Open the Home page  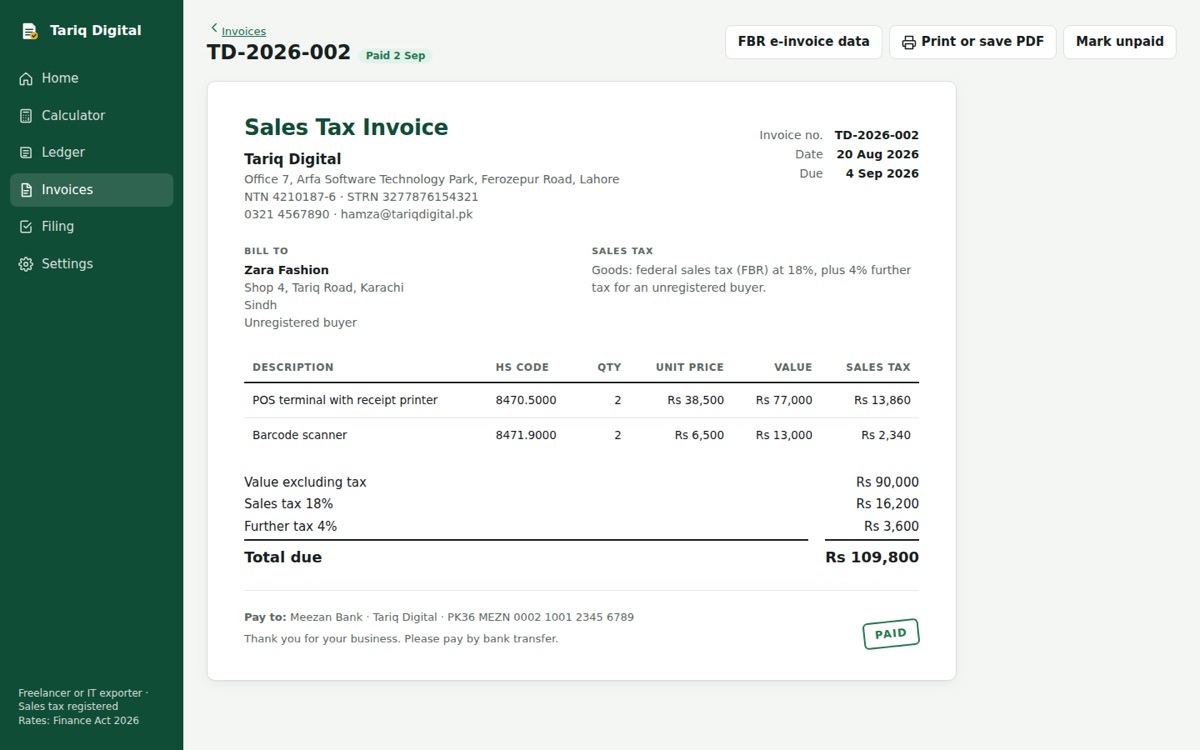point(92,78)
